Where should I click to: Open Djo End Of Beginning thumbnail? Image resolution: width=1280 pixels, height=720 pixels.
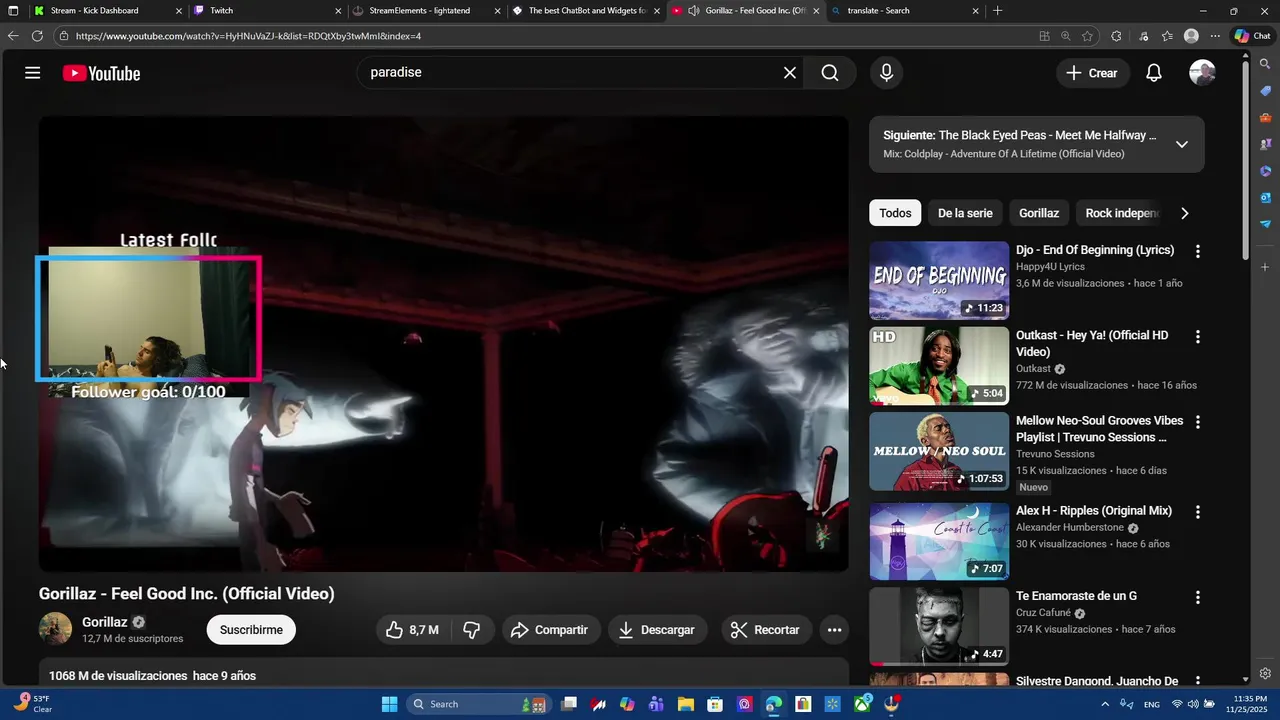tap(939, 280)
